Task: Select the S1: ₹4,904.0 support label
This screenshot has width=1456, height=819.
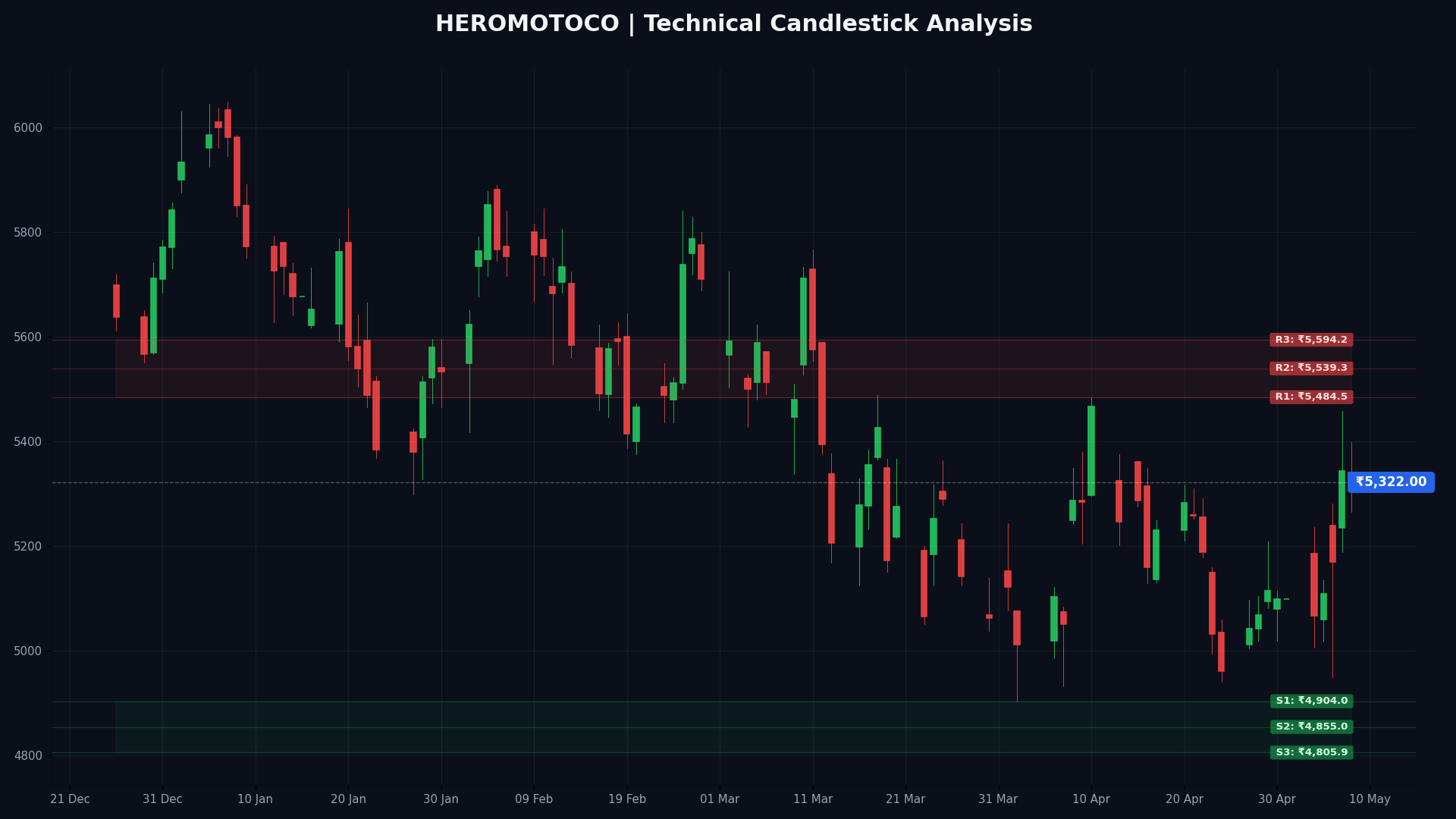Action: pos(1311,701)
